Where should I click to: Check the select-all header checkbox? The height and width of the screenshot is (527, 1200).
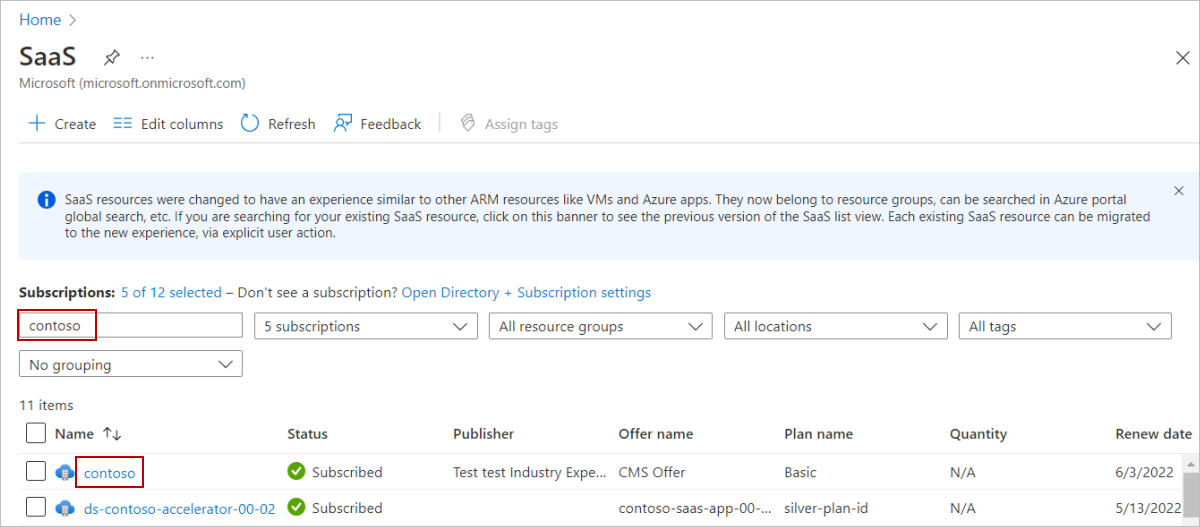(x=36, y=434)
